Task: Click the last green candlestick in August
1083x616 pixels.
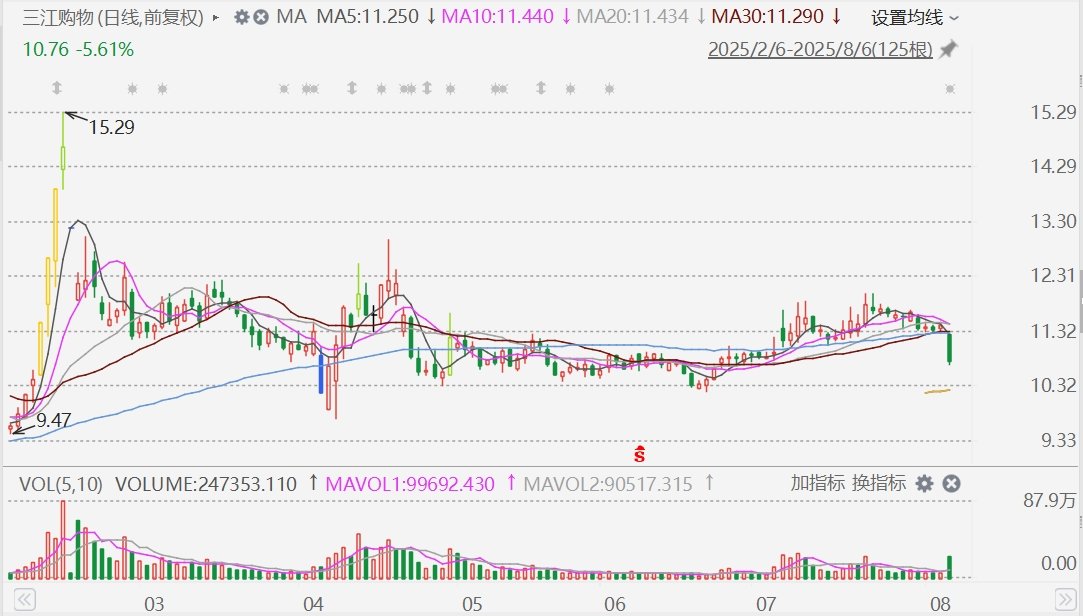Action: 949,348
